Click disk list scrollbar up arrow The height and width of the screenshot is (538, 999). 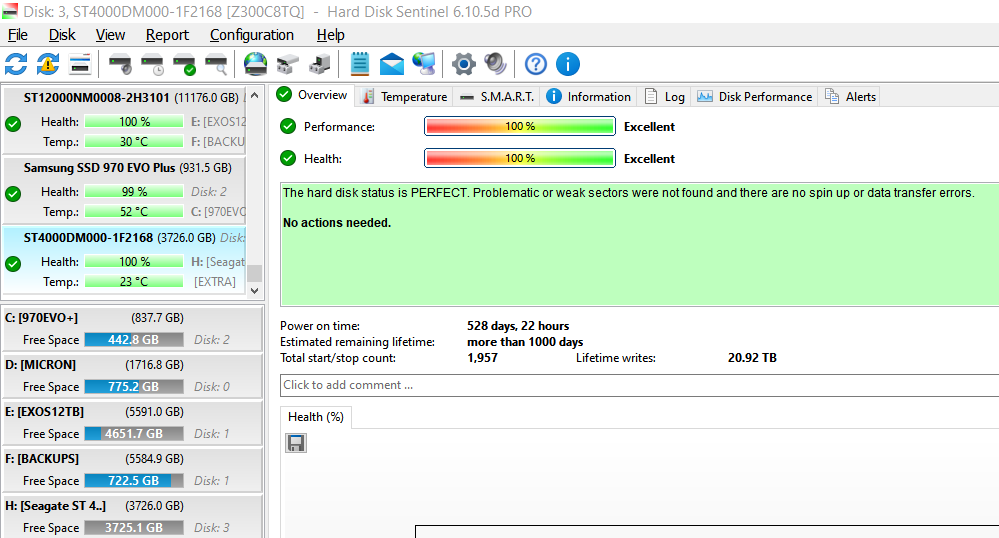254,96
